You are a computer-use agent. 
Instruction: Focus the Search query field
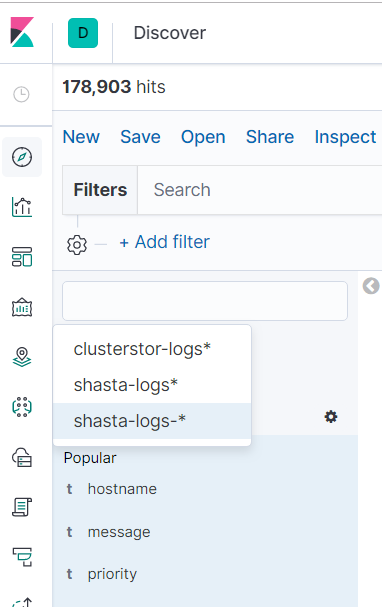260,190
